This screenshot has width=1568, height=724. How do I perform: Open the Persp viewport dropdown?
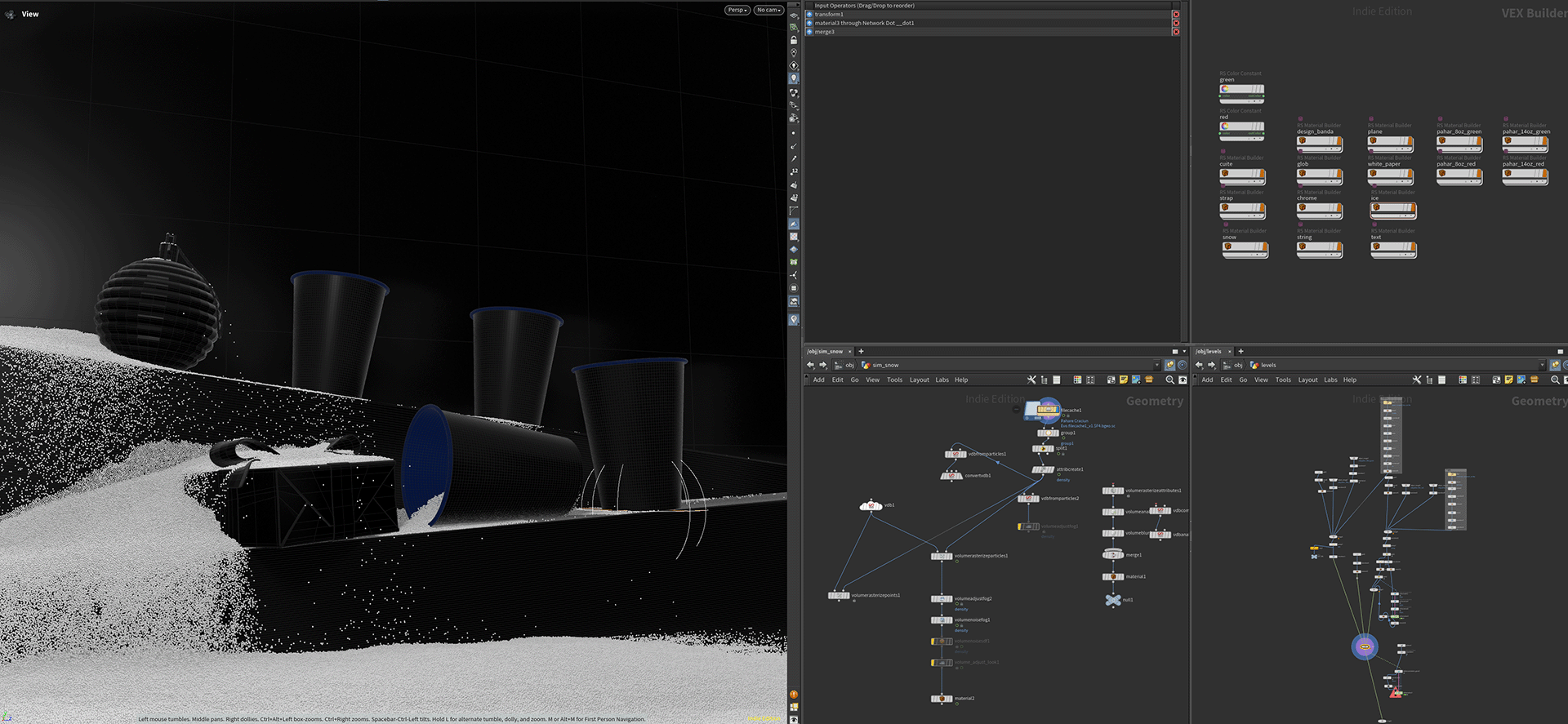click(x=737, y=10)
